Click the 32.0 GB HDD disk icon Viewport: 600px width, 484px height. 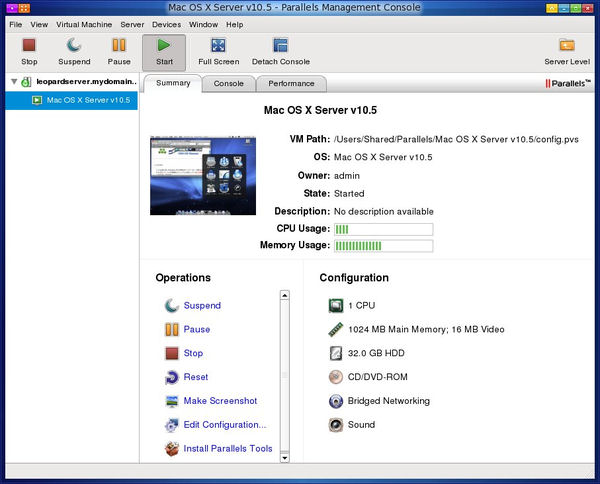336,353
